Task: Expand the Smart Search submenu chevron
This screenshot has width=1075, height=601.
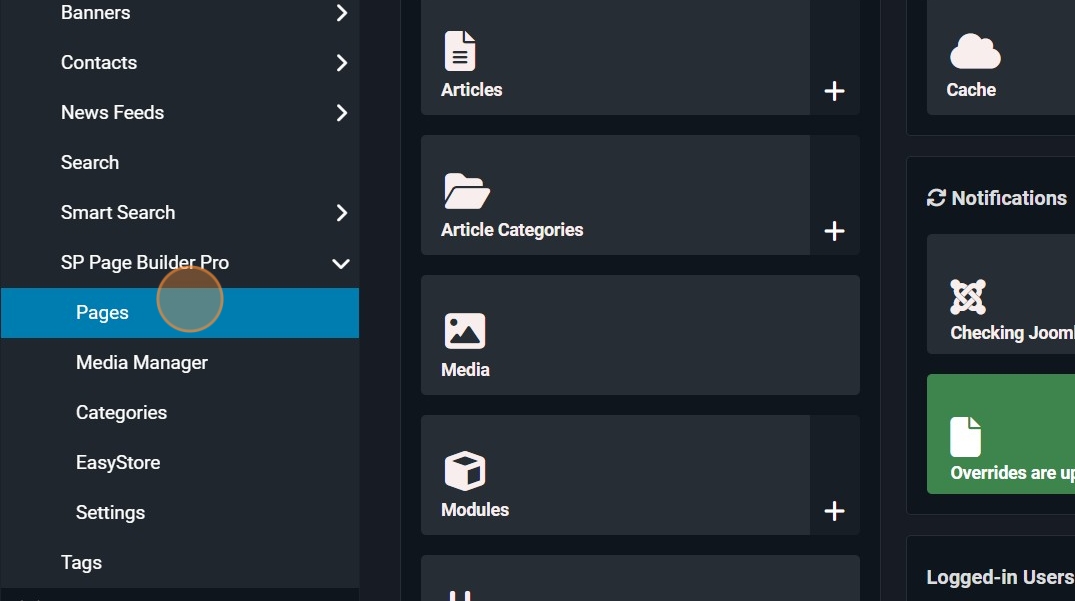Action: pyautogui.click(x=341, y=213)
